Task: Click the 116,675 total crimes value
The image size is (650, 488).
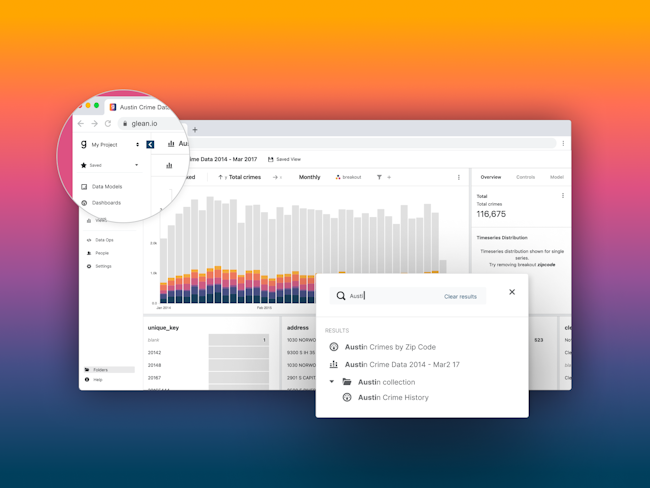Action: pyautogui.click(x=491, y=214)
